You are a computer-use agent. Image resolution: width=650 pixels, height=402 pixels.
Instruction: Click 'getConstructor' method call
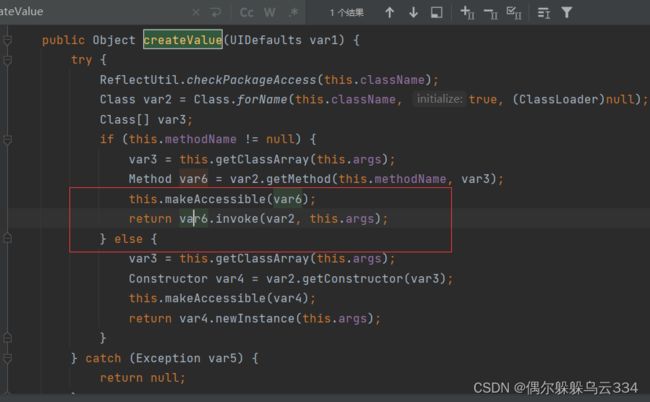coord(352,278)
